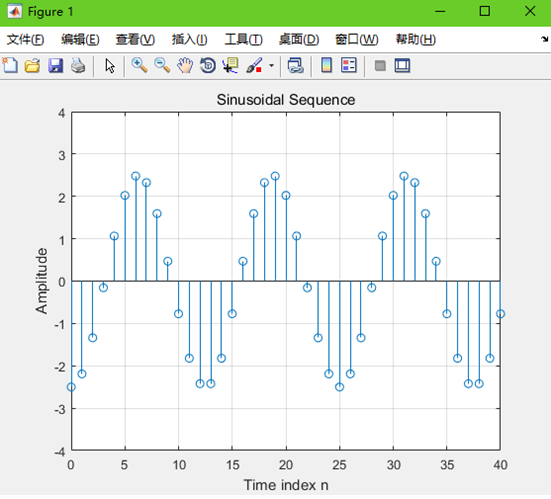The height and width of the screenshot is (499, 551).
Task: Open the 文件(F) menu
Action: (x=25, y=39)
